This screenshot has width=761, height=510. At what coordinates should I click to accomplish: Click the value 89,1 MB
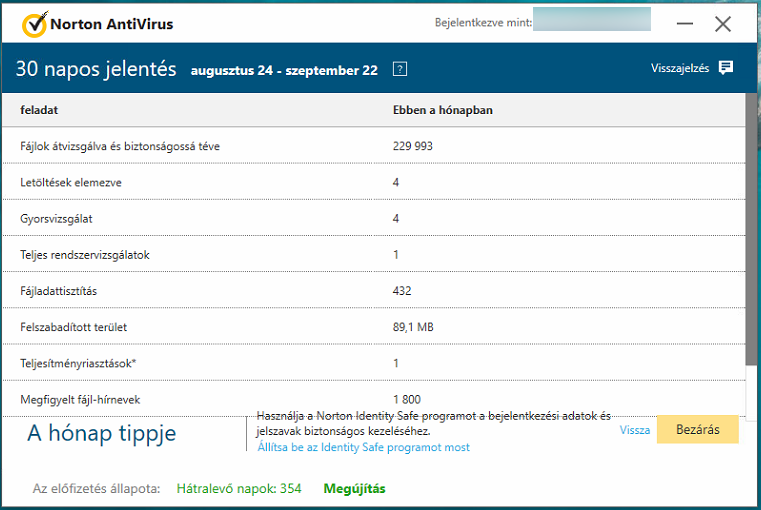coord(413,327)
